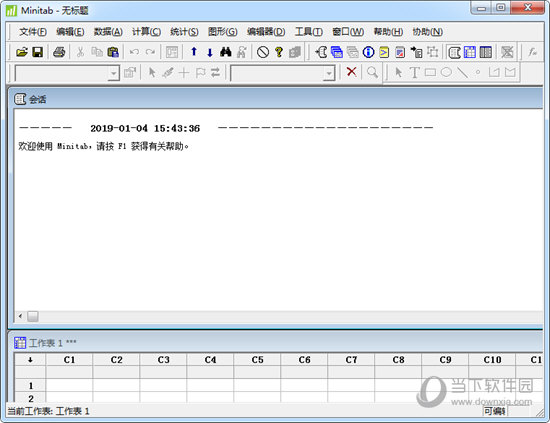Select the Marker dot drawing tool
550x423 pixels.
tap(478, 72)
